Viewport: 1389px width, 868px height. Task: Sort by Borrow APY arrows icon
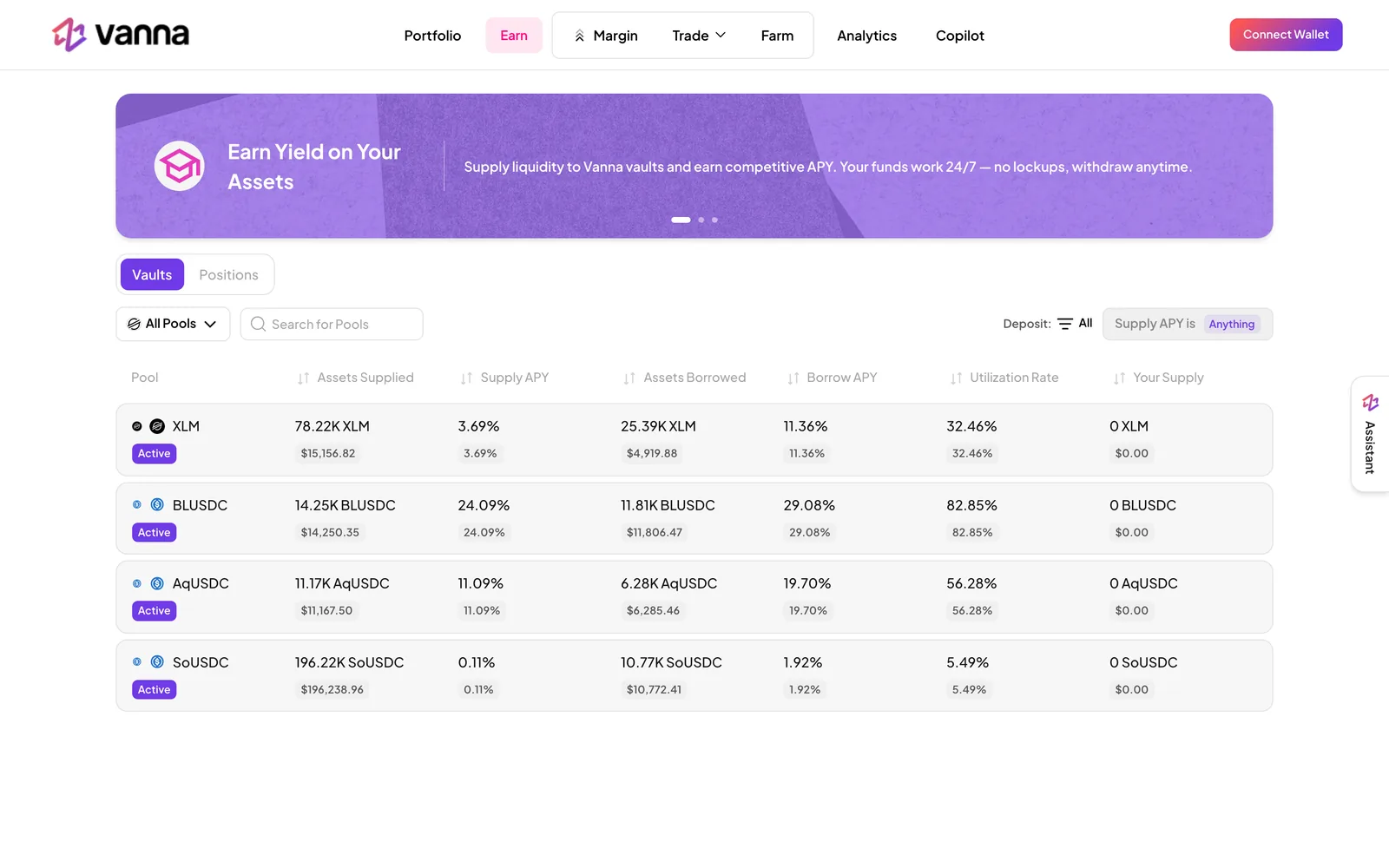pyautogui.click(x=793, y=378)
